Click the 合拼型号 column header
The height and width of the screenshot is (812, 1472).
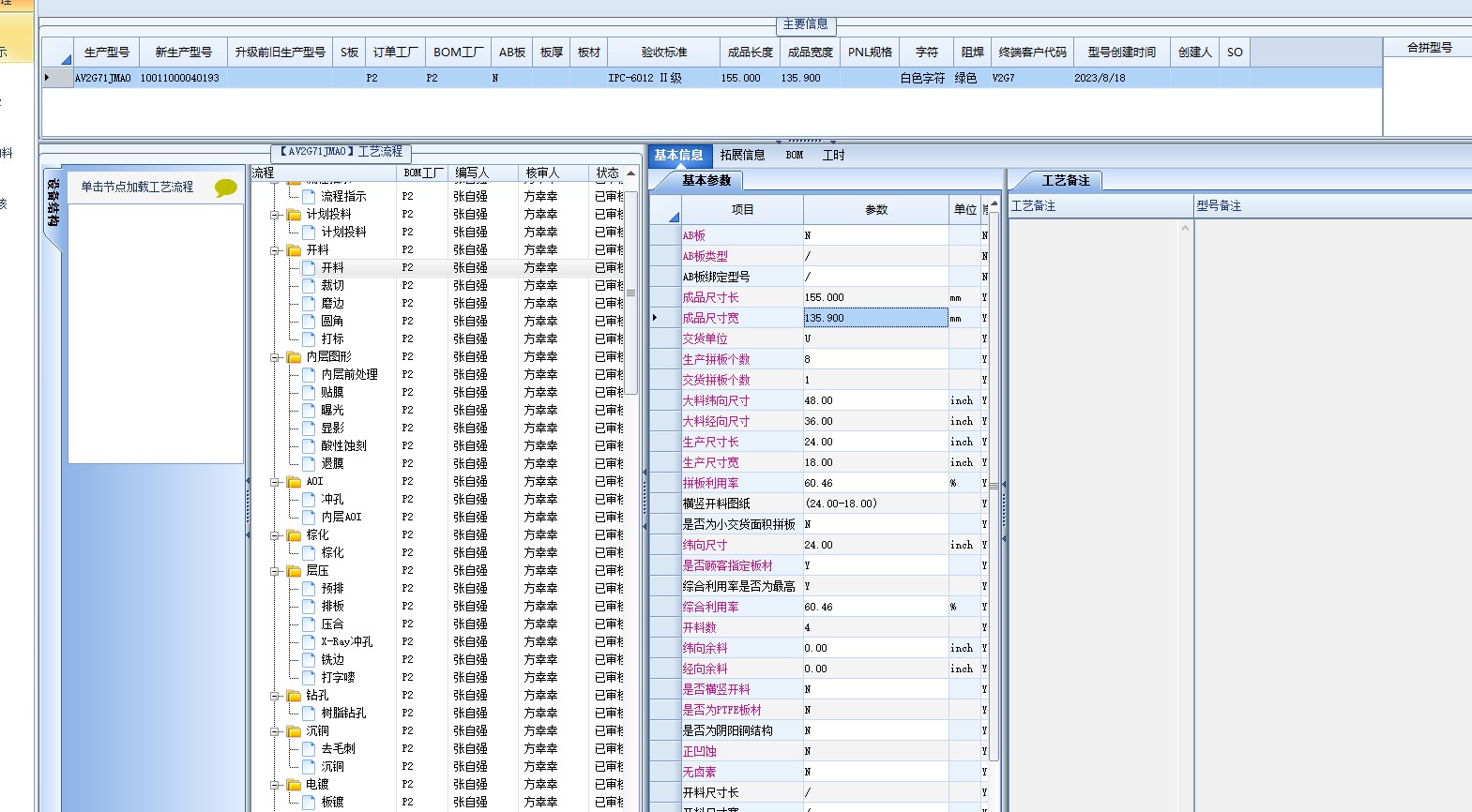[x=1429, y=47]
